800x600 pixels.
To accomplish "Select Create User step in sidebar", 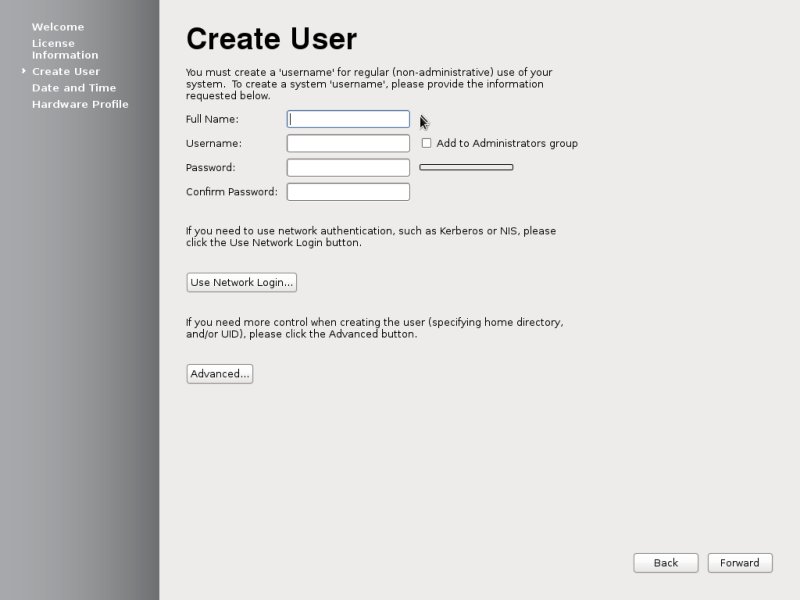I will point(66,71).
